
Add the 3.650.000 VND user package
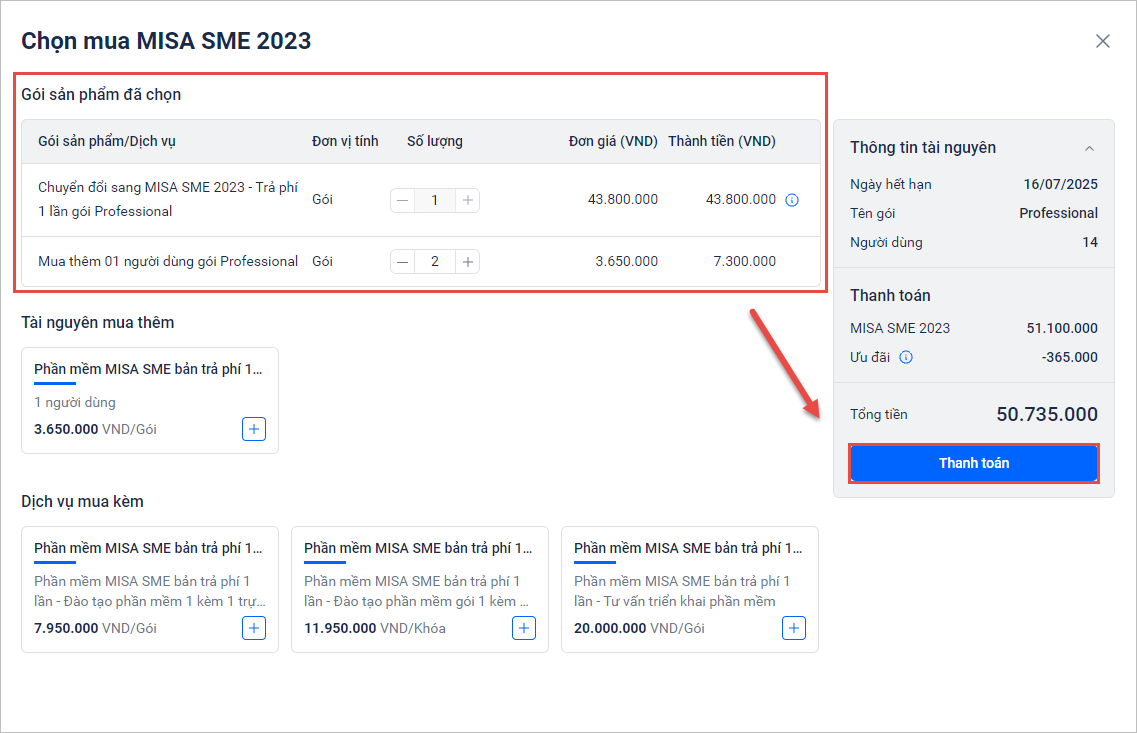254,429
